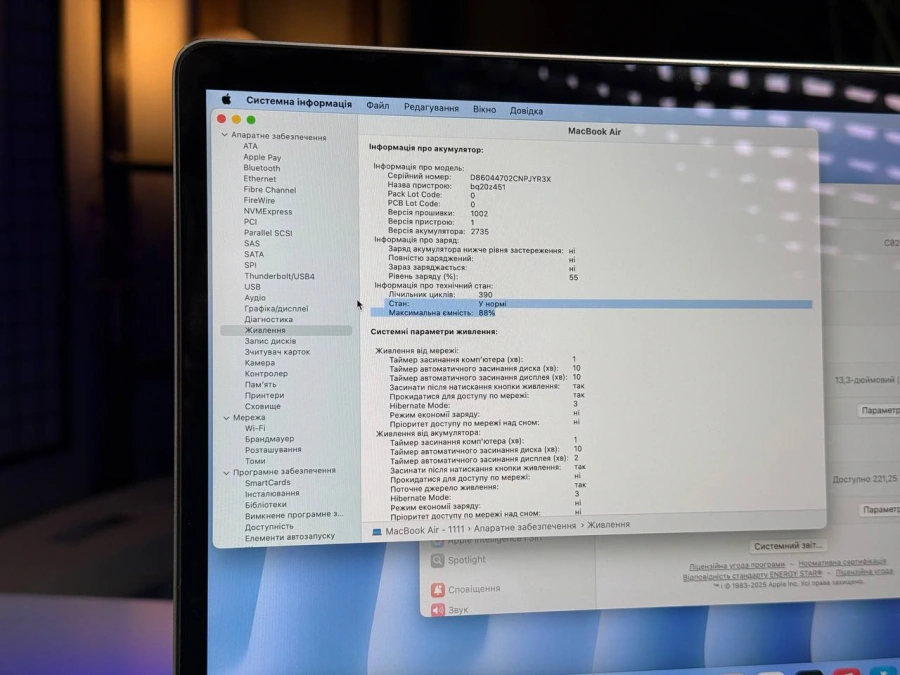Select Елементи автозапуску in the sidebar
The height and width of the screenshot is (675, 900).
click(x=290, y=537)
